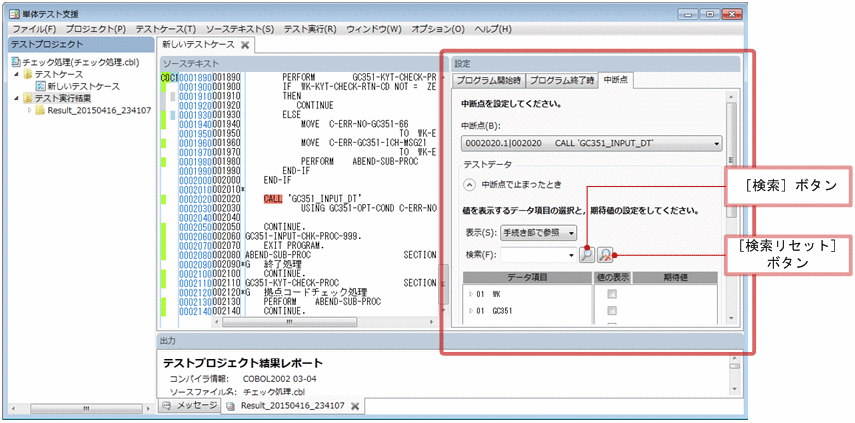855x423 pixels.
Task: Minimize the 単体テスト支援 window
Action: click(689, 14)
